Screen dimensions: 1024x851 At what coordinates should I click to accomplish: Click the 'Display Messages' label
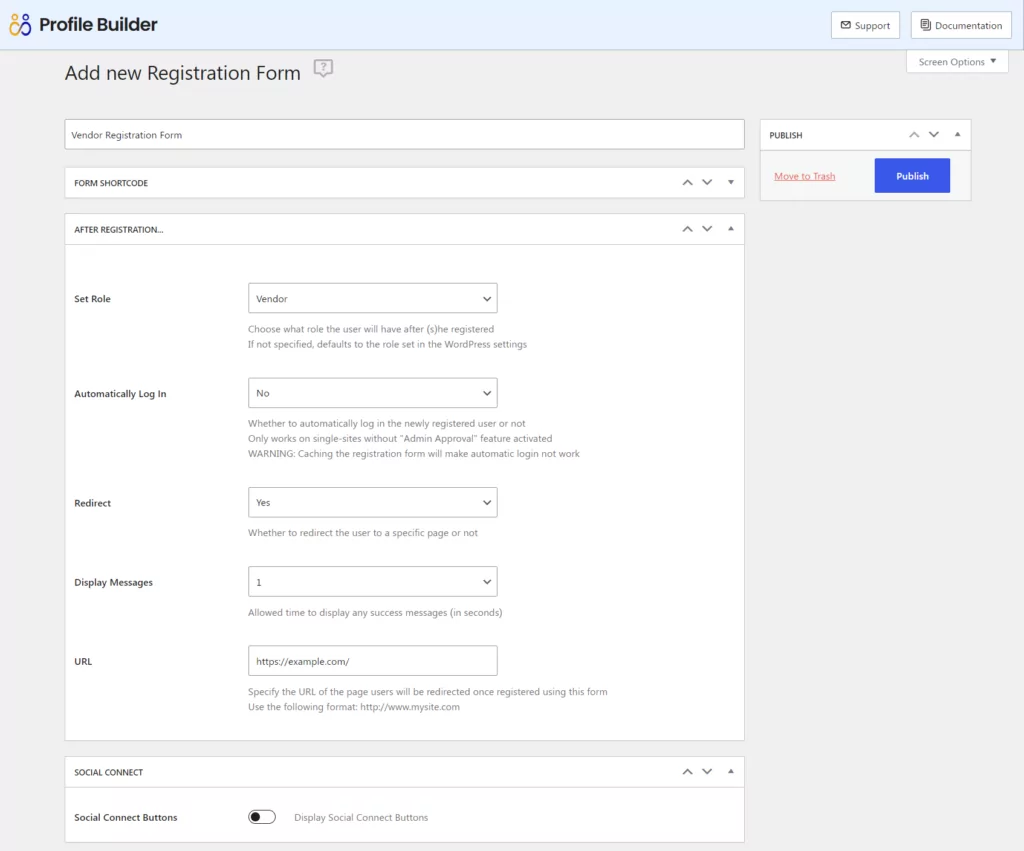point(114,583)
